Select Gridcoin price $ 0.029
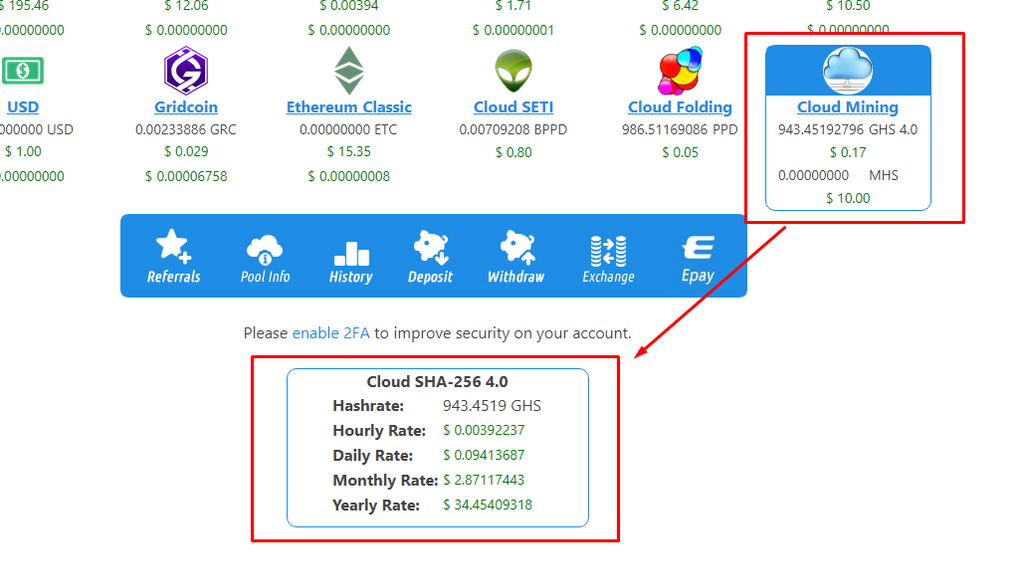 (x=186, y=152)
